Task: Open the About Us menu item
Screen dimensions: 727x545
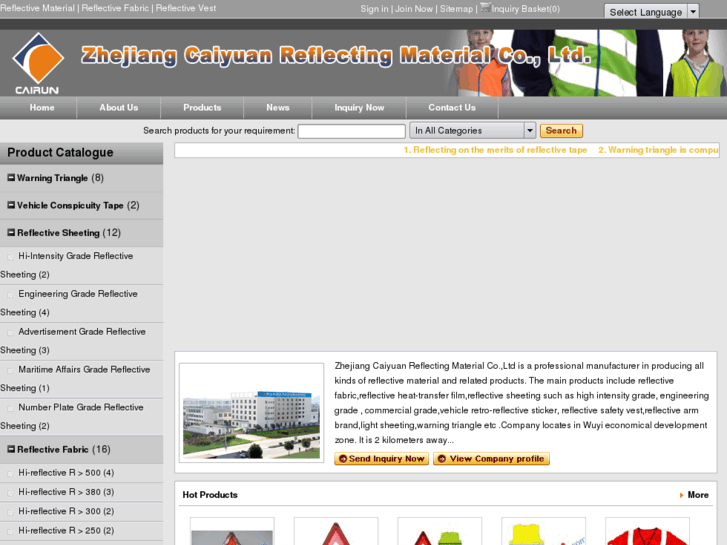Action: pos(119,108)
